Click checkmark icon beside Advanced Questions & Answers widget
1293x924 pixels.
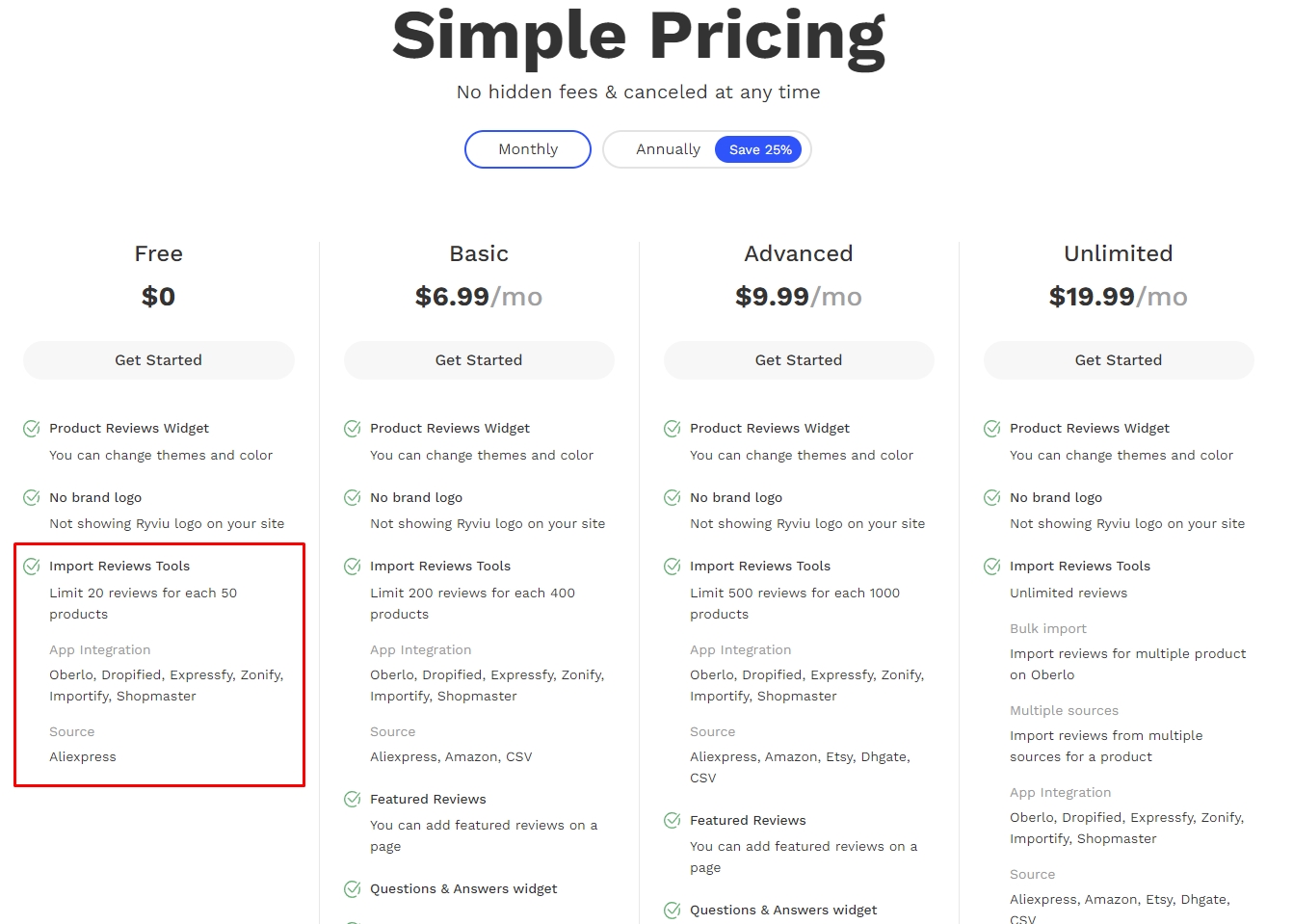tap(673, 911)
